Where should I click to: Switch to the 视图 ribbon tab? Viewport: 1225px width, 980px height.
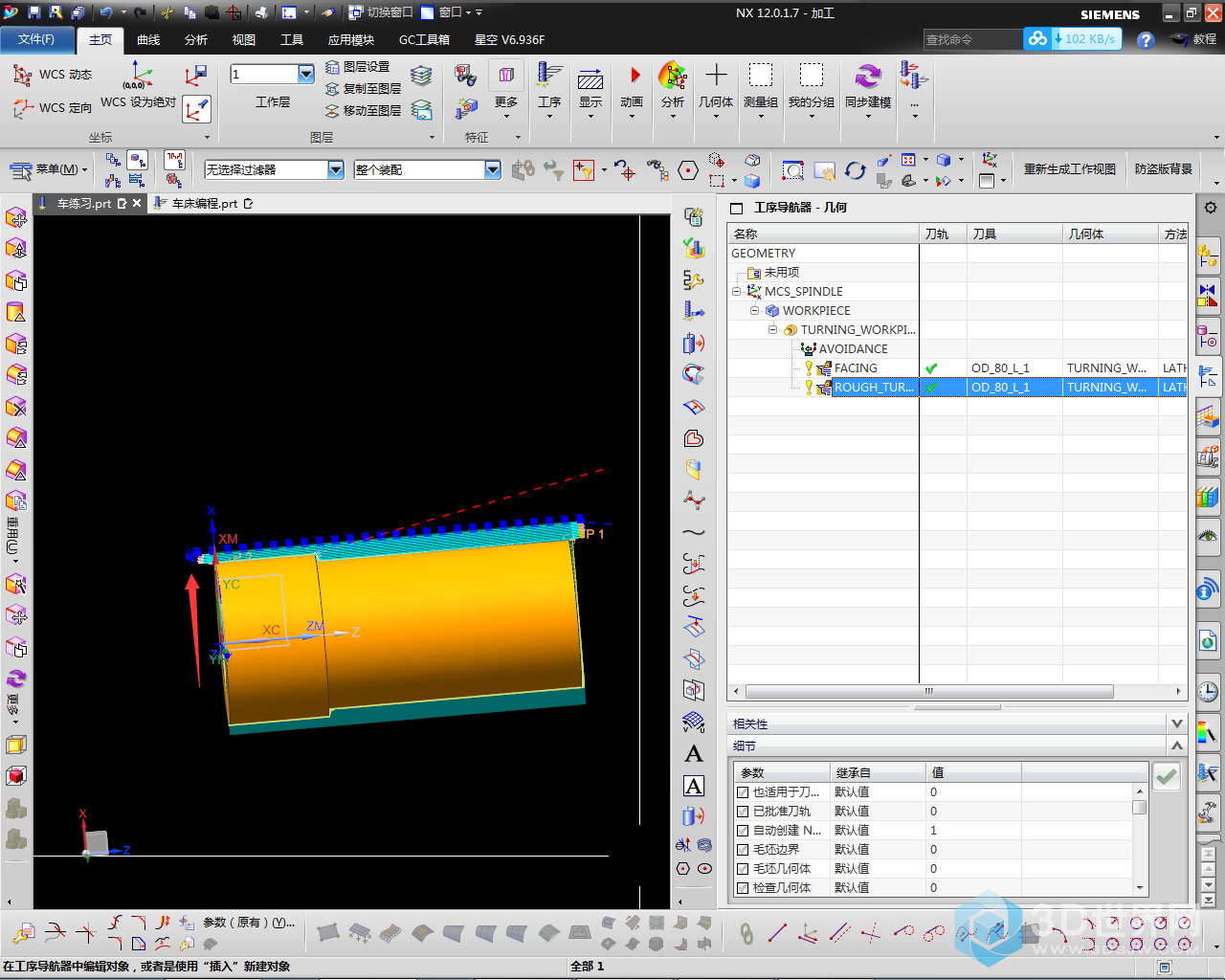click(x=244, y=39)
